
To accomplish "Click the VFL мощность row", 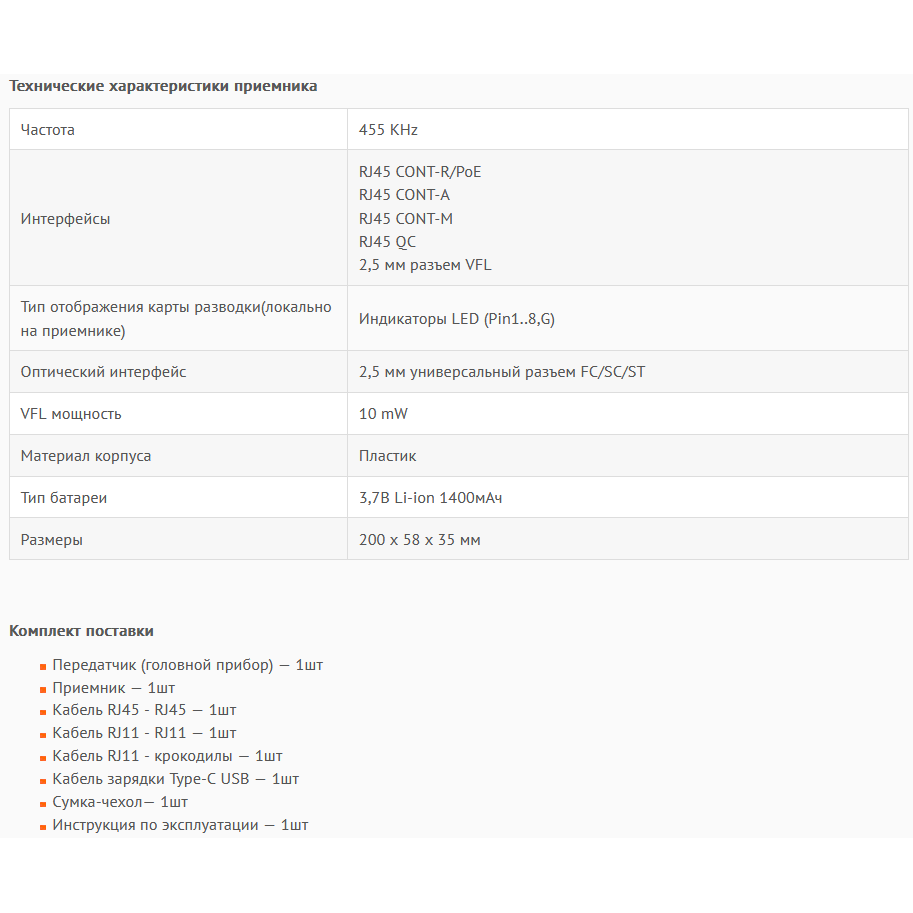I will pos(66,413).
